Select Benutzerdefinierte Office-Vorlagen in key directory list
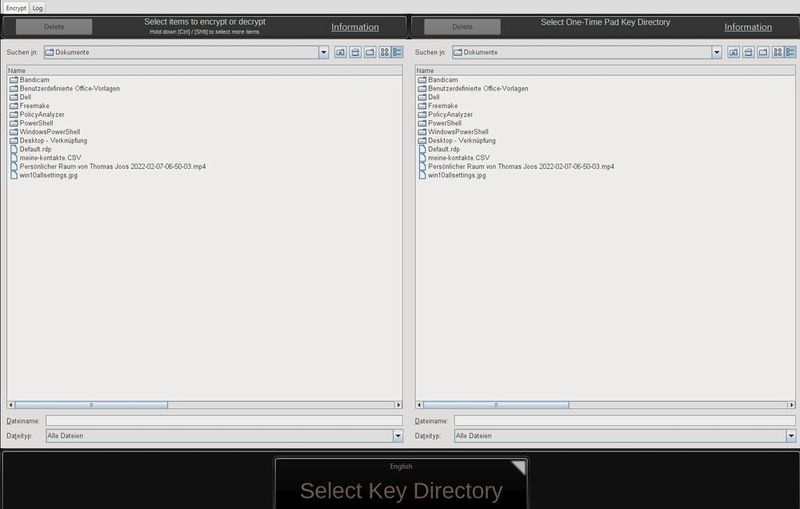 click(473, 88)
